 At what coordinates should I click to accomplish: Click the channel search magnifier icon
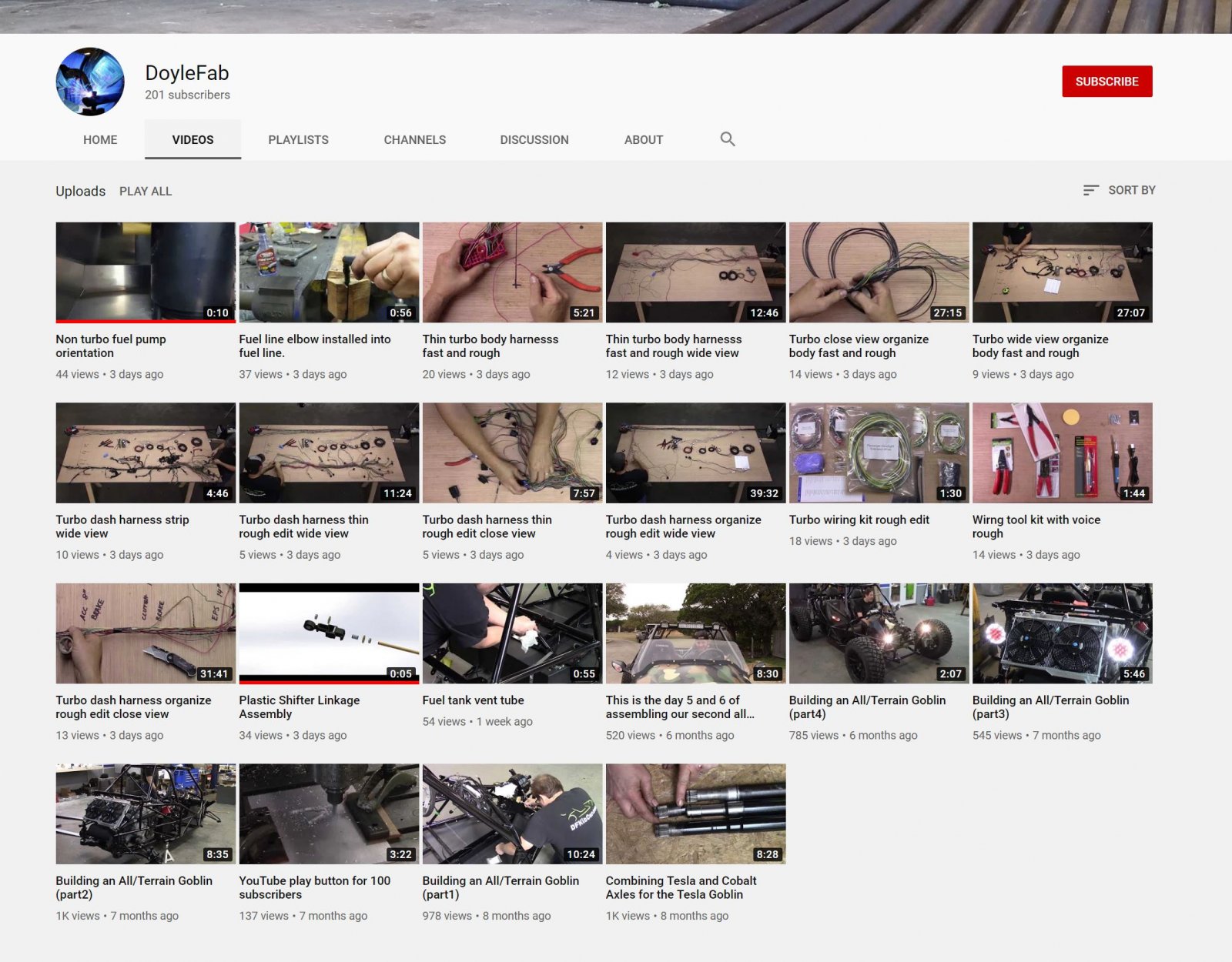(727, 139)
